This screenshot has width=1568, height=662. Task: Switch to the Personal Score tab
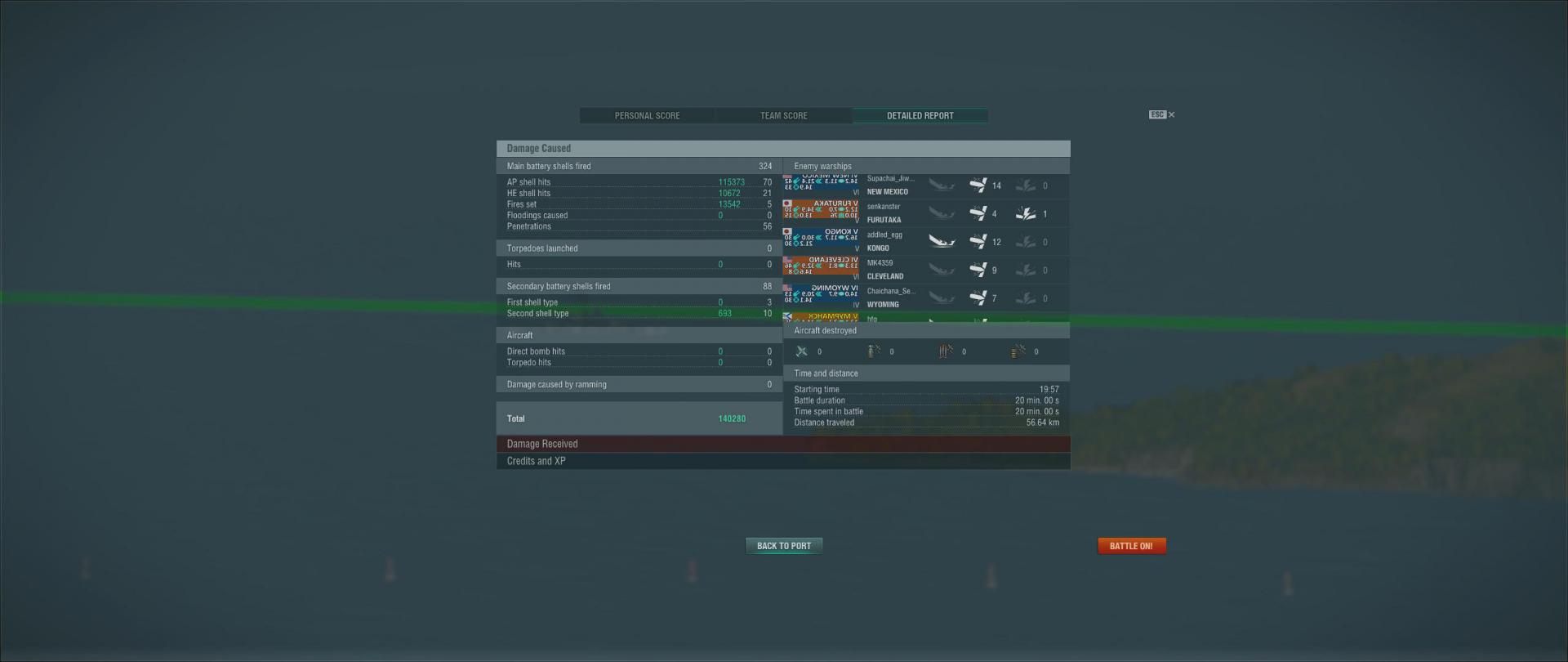647,116
